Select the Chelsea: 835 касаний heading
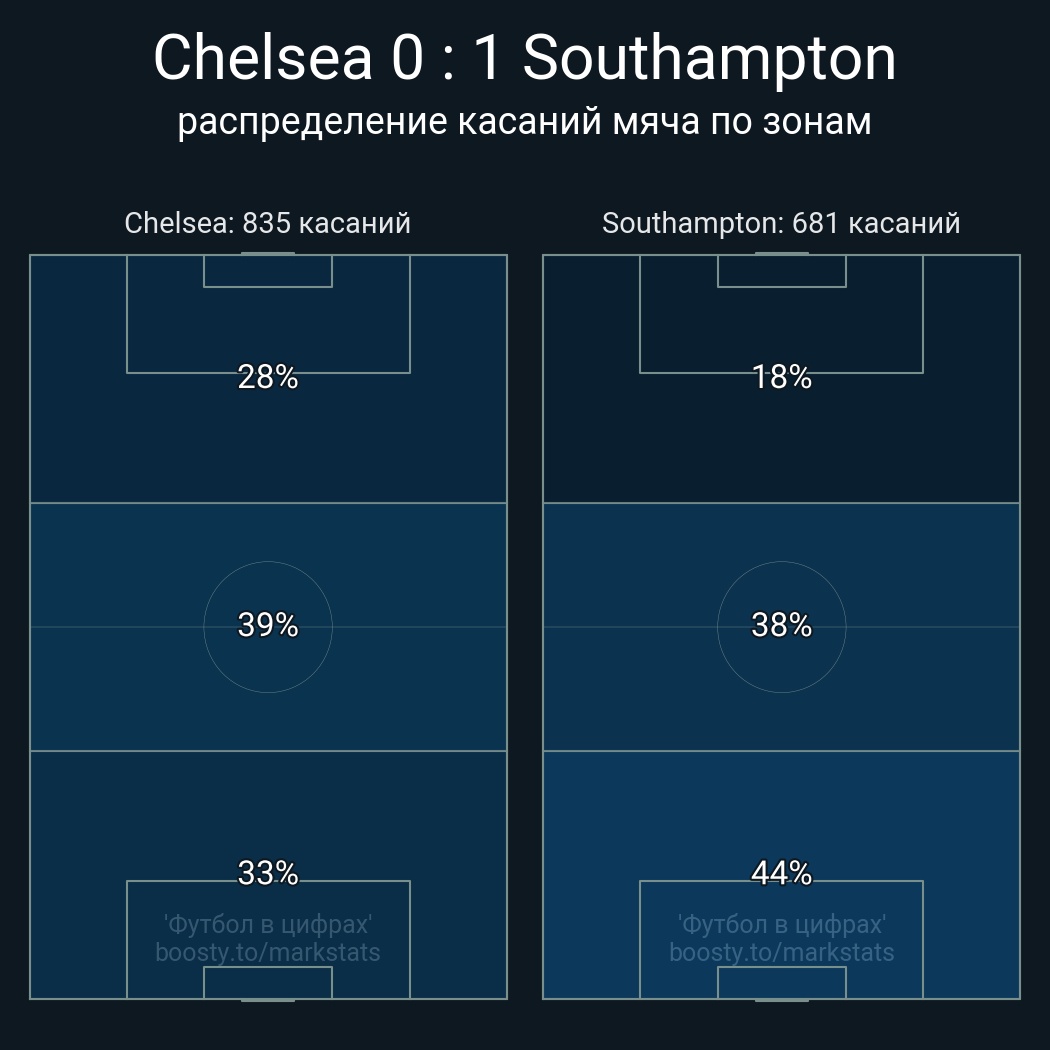This screenshot has height=1050, width=1050. coord(267,223)
